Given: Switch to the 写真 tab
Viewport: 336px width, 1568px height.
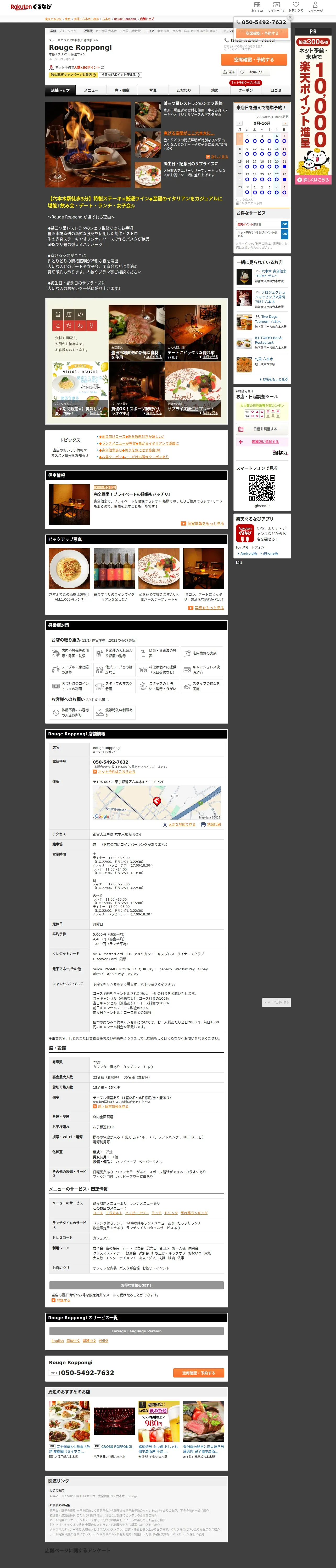Looking at the screenshot, I should [x=153, y=90].
